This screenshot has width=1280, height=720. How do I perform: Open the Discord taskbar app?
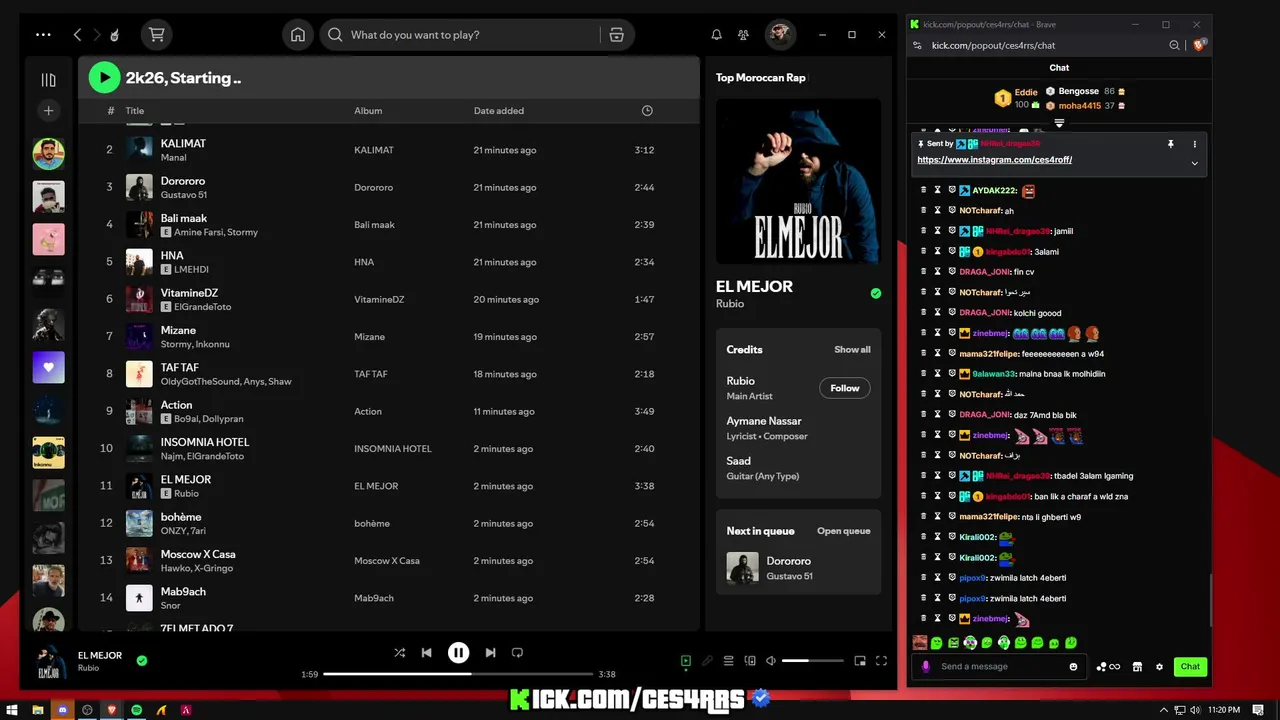tap(62, 710)
